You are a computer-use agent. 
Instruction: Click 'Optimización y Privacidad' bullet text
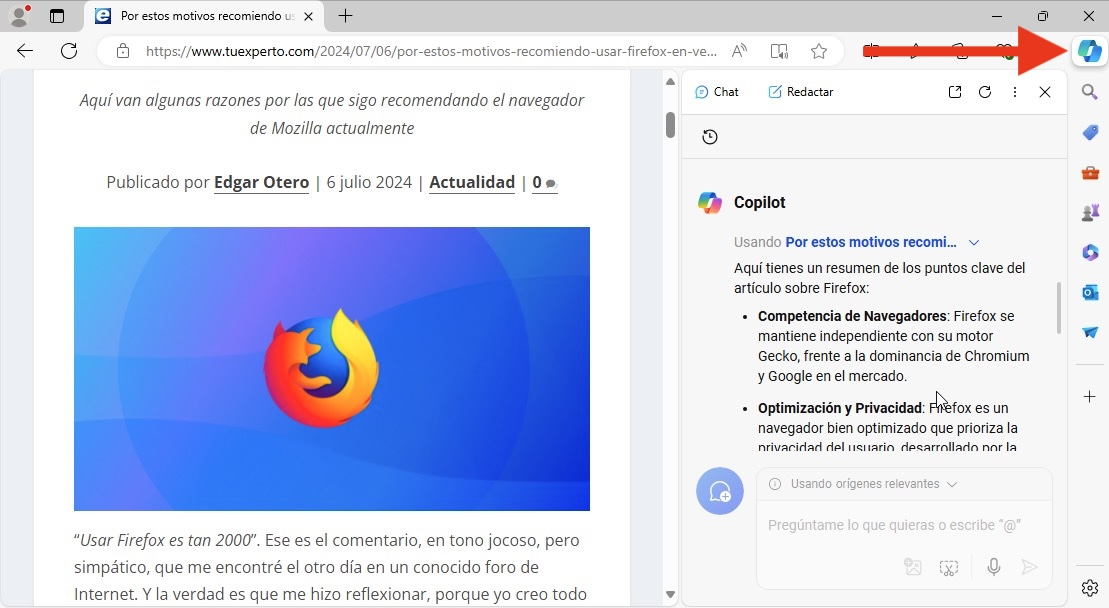pyautogui.click(x=840, y=408)
